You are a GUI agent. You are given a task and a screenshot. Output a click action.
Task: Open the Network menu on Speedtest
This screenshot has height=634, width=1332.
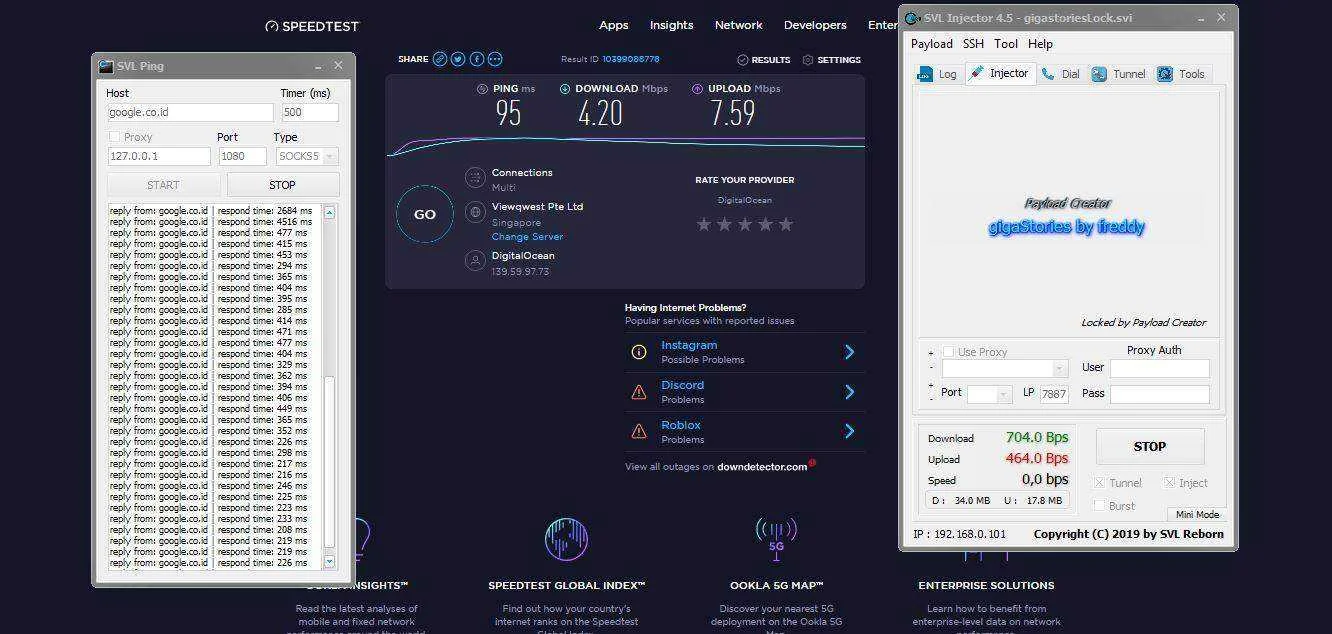[x=739, y=25]
